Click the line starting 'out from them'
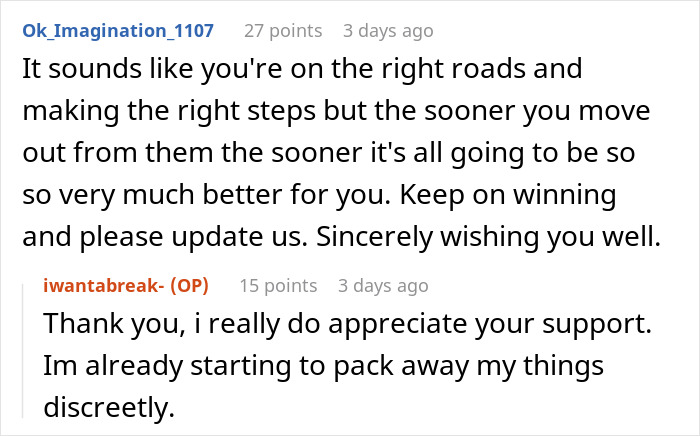 coord(329,153)
